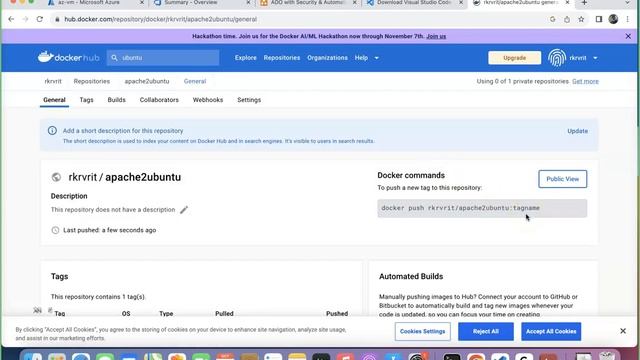Open the Chrome three-dot menu

[x=627, y=19]
